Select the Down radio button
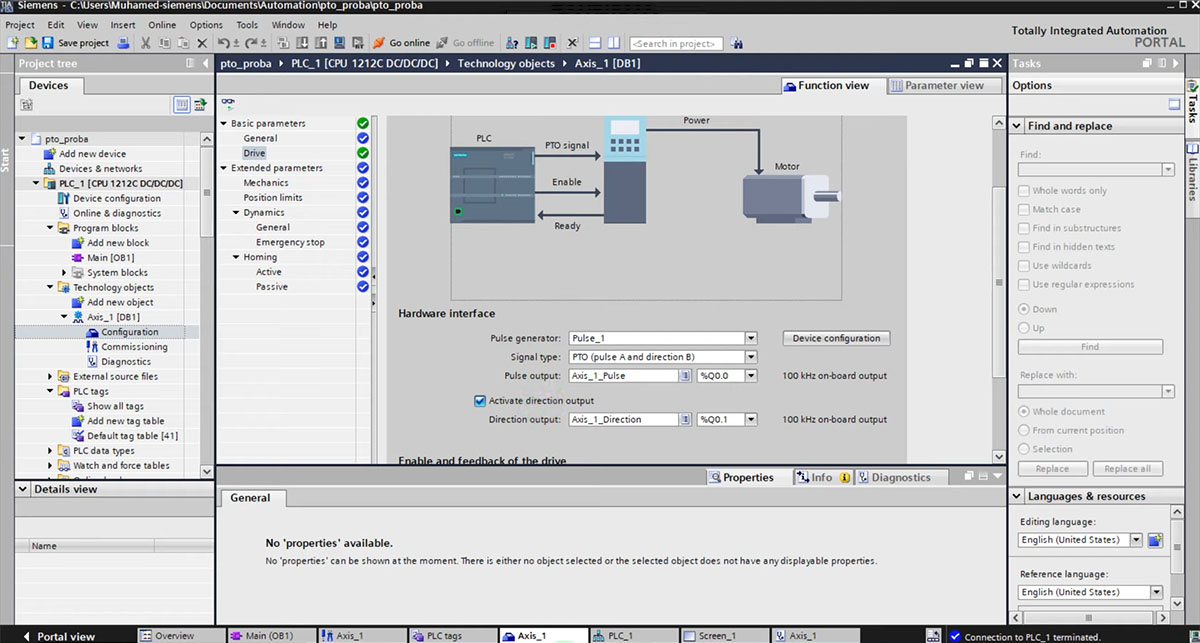Viewport: 1200px width, 643px height. (x=1024, y=309)
